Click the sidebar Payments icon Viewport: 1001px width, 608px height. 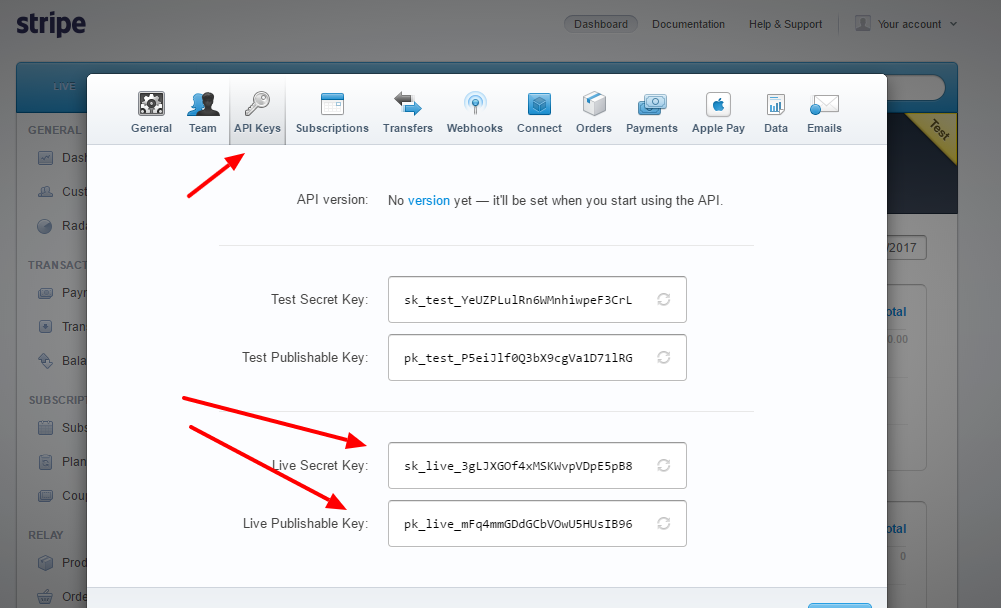click(45, 293)
